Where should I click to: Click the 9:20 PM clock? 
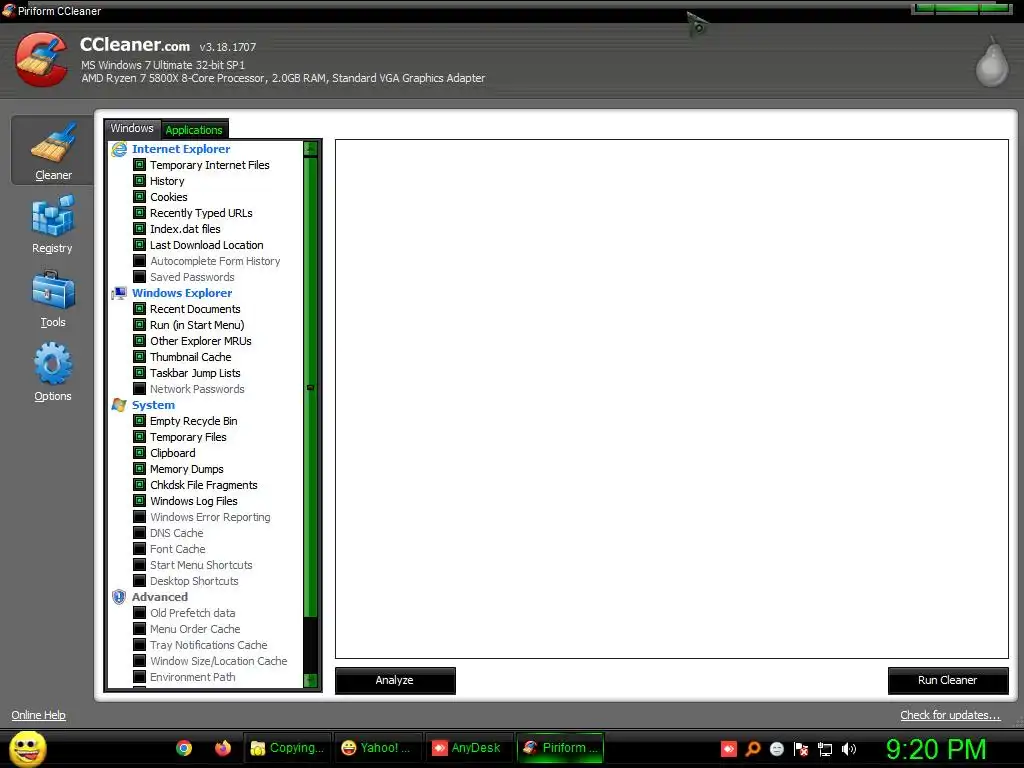click(x=935, y=749)
